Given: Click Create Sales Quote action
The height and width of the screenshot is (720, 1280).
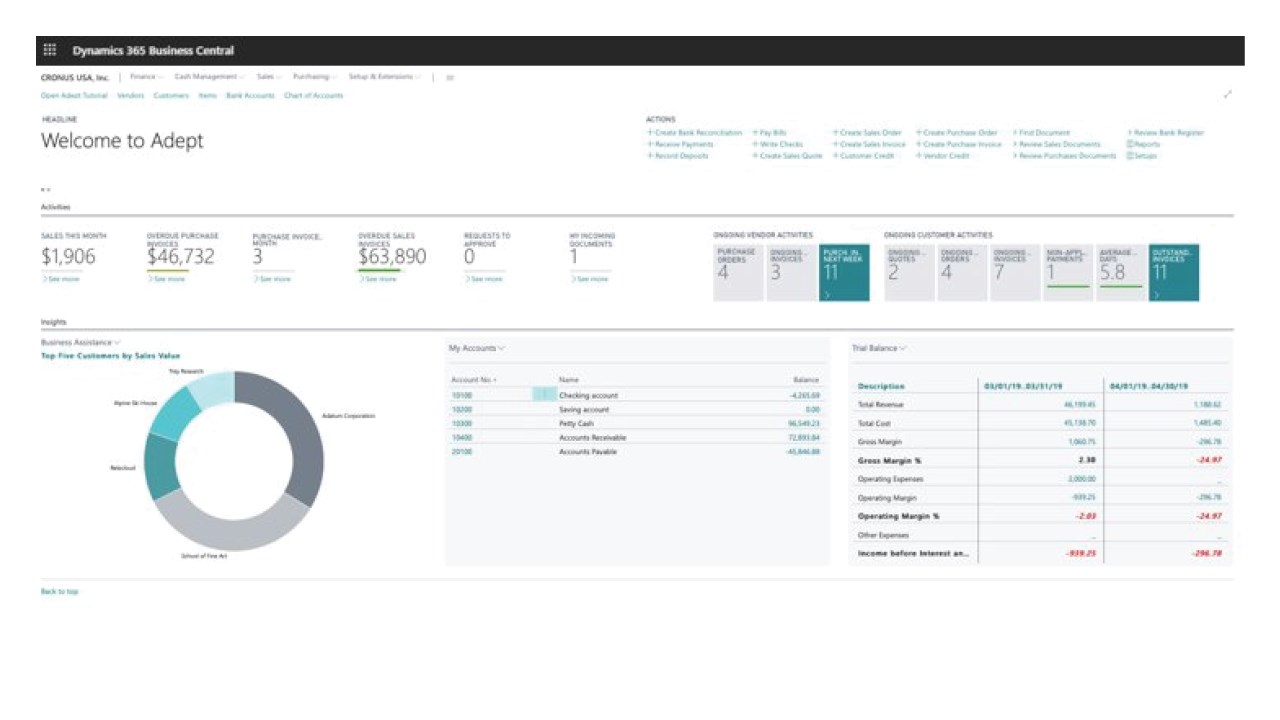Looking at the screenshot, I should pos(787,156).
